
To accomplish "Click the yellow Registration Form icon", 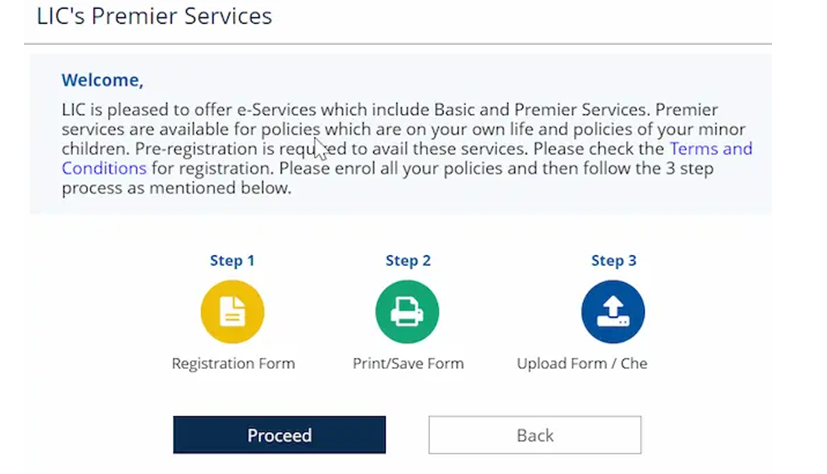I will coord(232,312).
